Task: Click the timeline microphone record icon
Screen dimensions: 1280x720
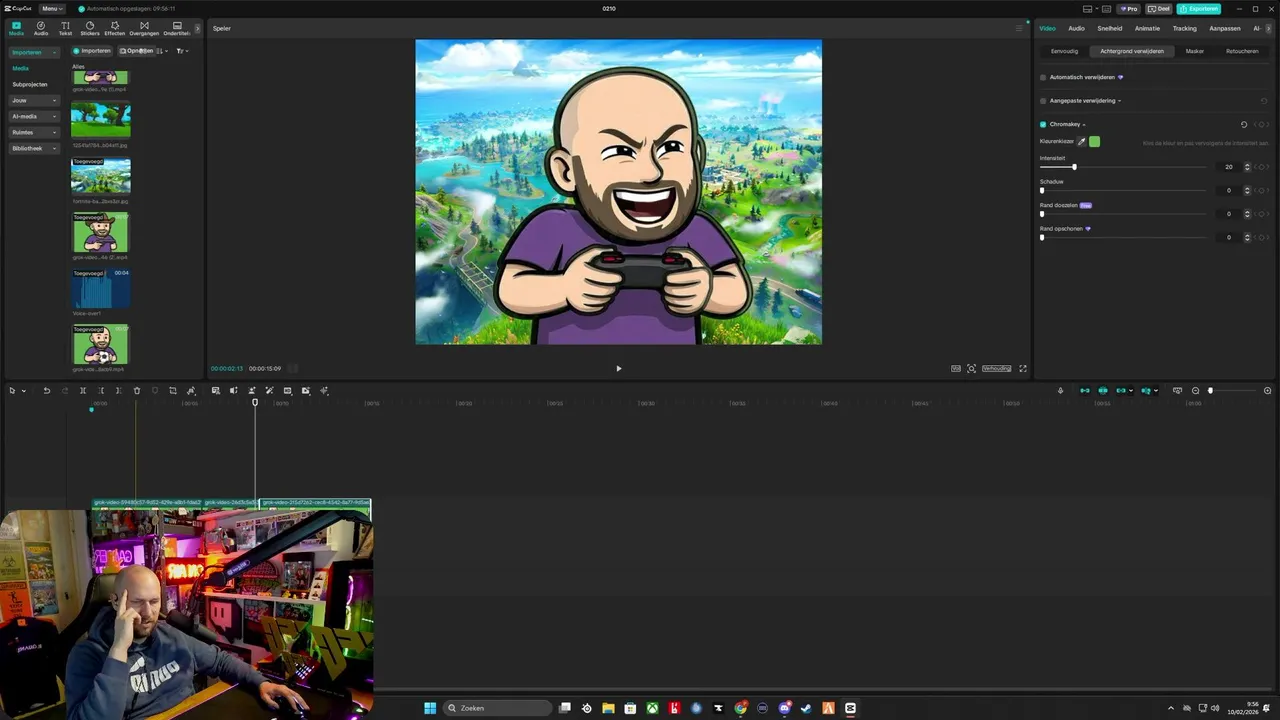Action: [x=1060, y=391]
